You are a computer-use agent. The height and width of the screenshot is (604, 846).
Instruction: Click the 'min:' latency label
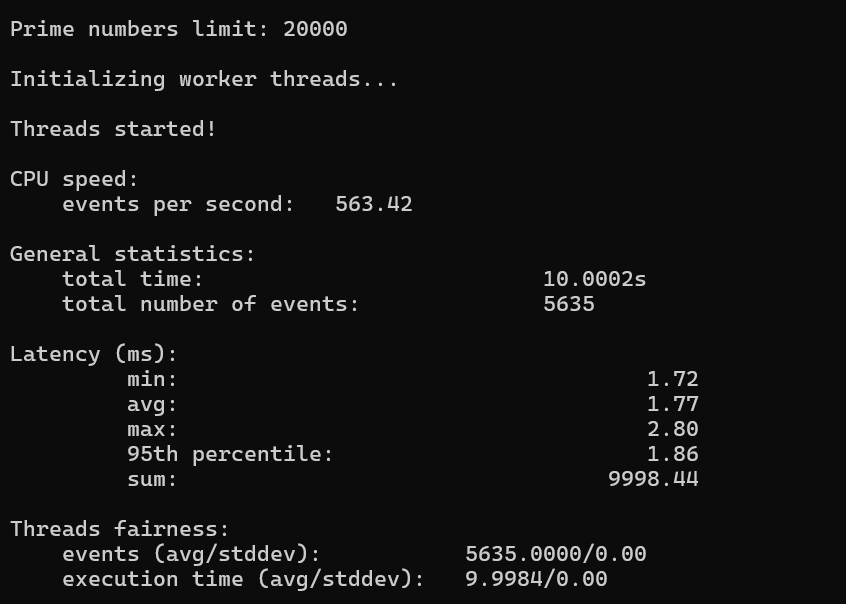click(x=152, y=379)
